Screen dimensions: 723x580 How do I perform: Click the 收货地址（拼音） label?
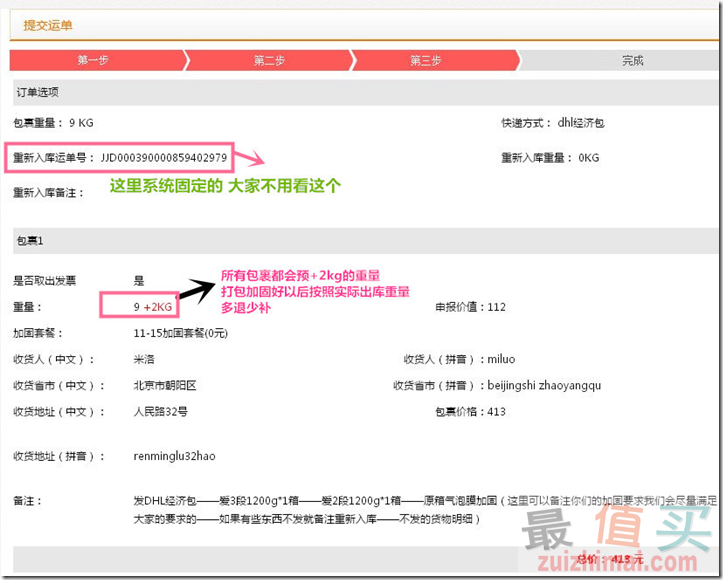59,456
